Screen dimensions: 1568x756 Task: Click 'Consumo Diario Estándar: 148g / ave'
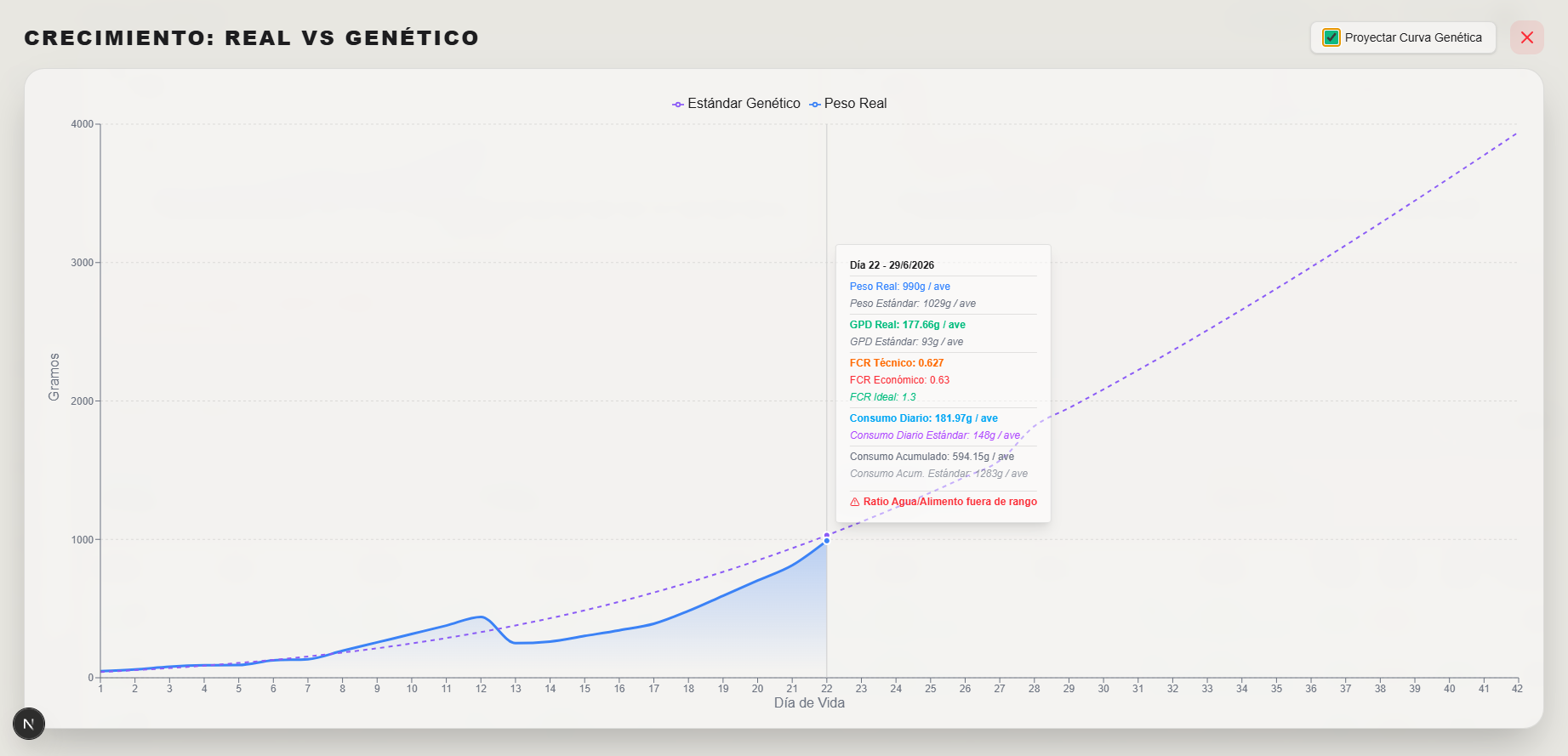pyautogui.click(x=935, y=435)
